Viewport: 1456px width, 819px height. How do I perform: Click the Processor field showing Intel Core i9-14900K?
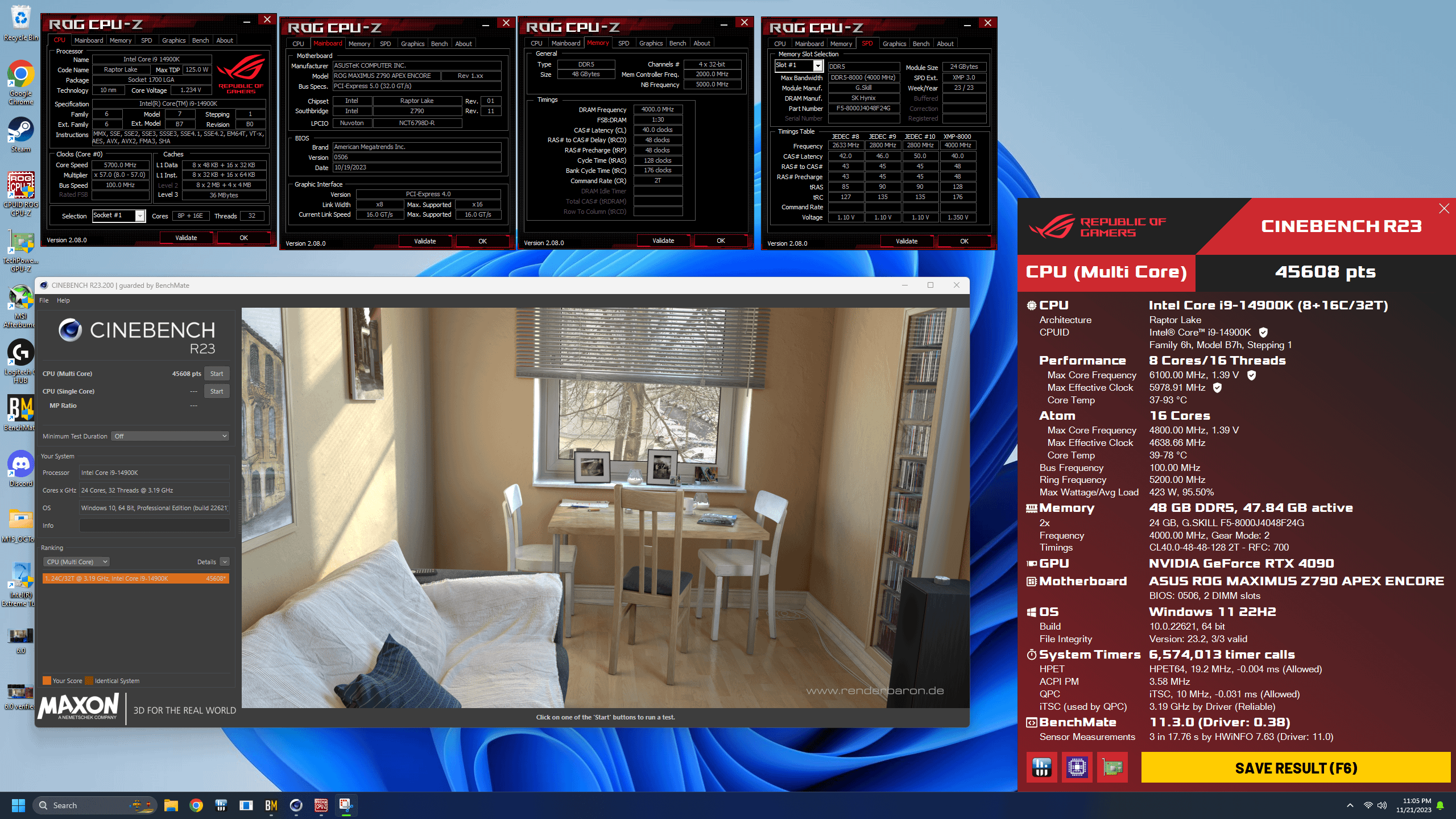[154, 473]
